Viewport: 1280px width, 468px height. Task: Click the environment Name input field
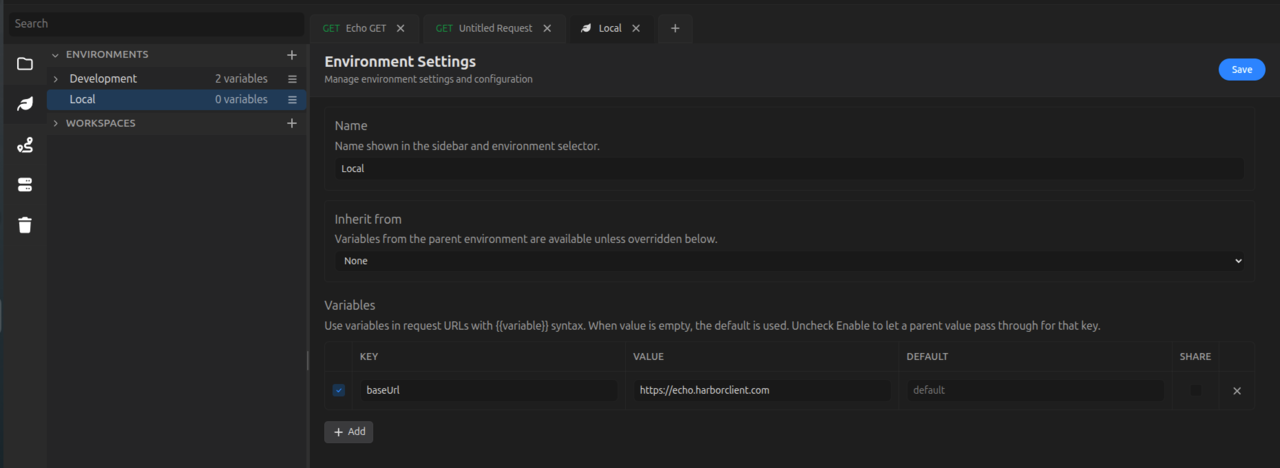coord(789,169)
